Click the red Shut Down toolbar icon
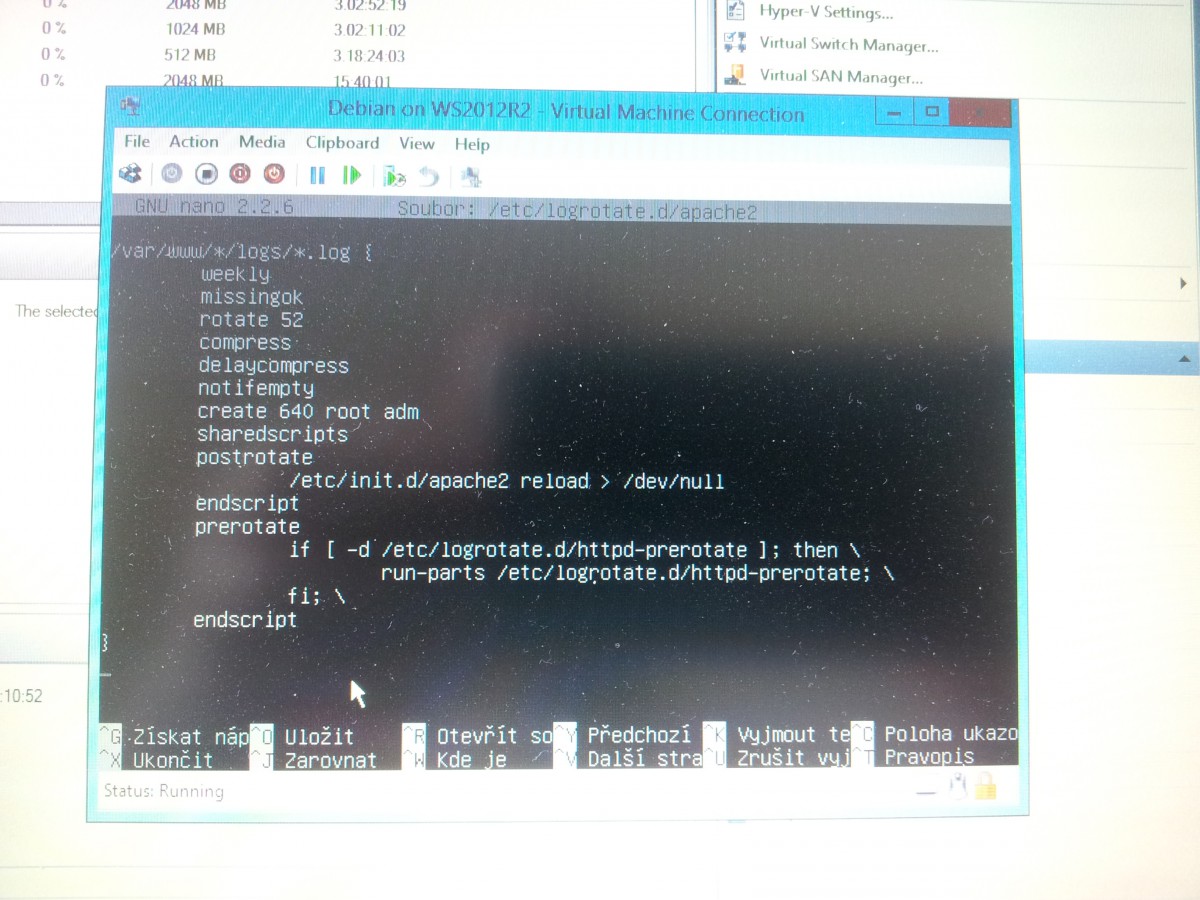 point(239,174)
